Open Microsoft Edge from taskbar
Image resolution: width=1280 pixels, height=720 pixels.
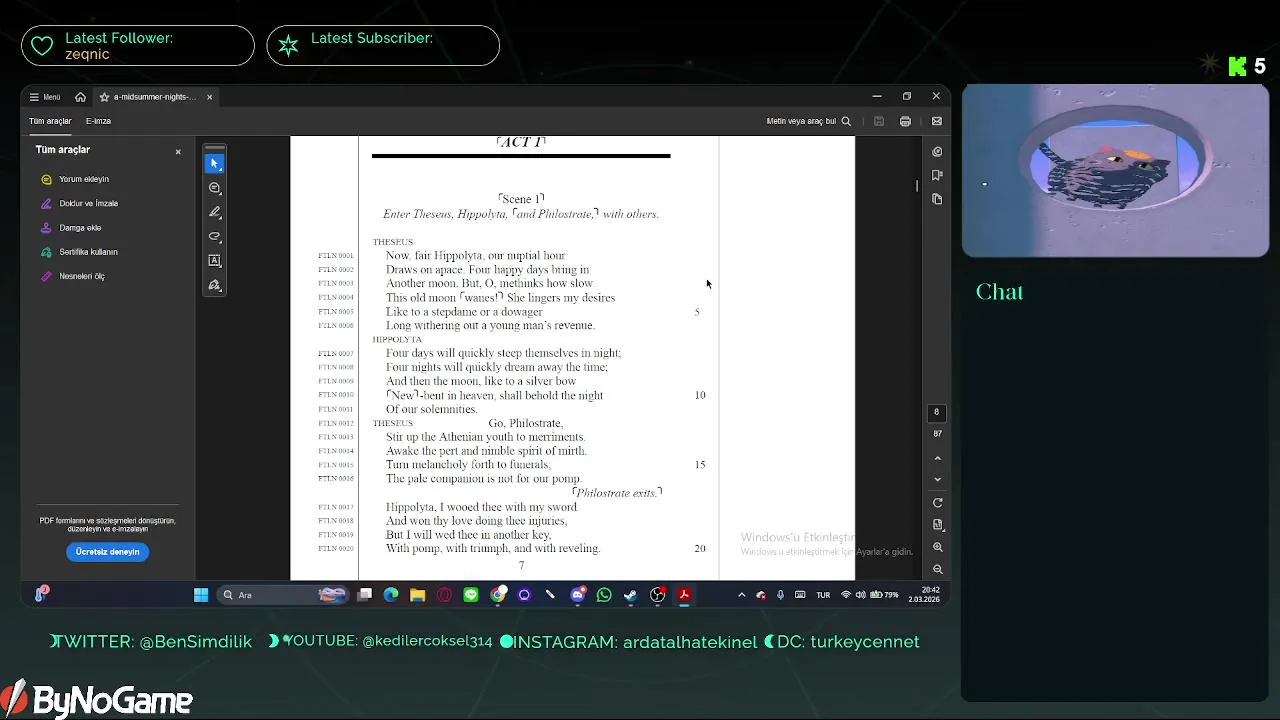[391, 595]
